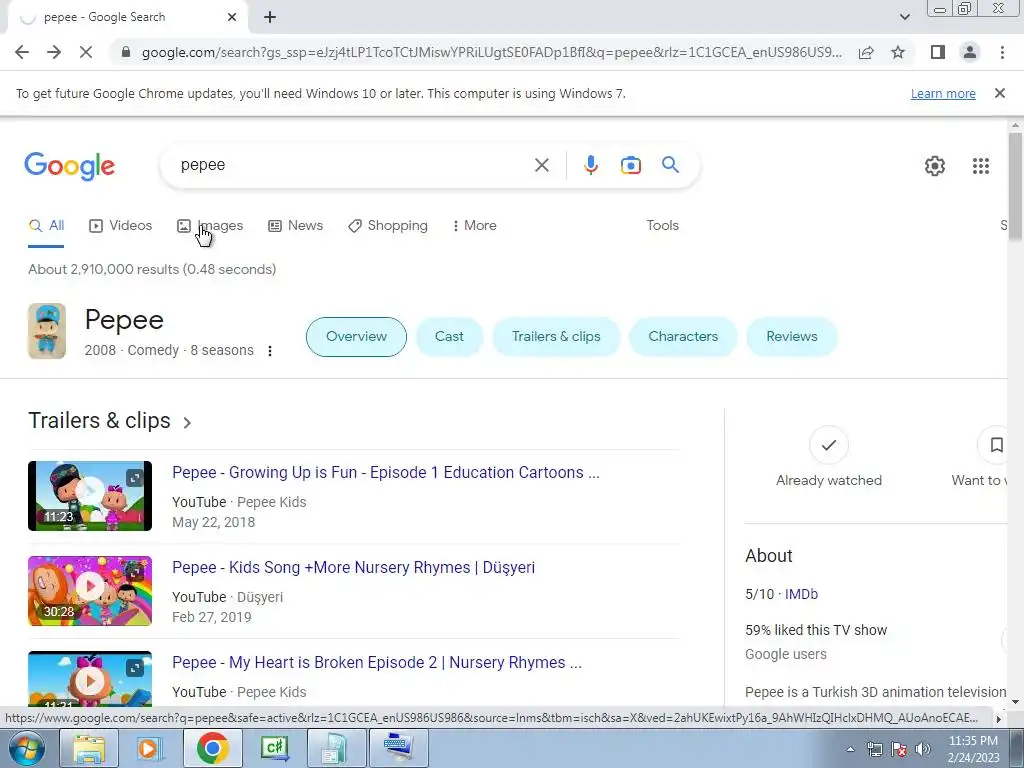Open the Chrome three-dot menu
This screenshot has height=768, width=1024.
(1002, 52)
